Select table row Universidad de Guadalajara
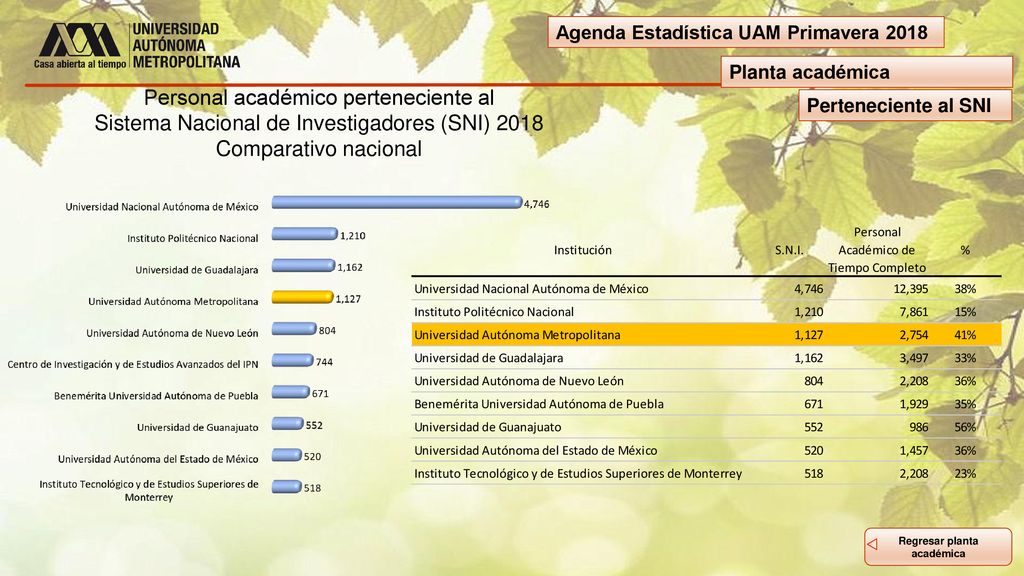1024x576 pixels. point(706,358)
